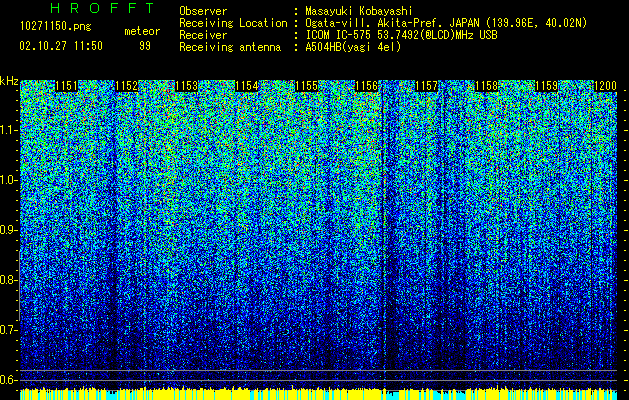The image size is (629, 400).
Task: Click the Ogata-vill. Akita-Pref. JAPAN location text
Action: tap(446, 23)
